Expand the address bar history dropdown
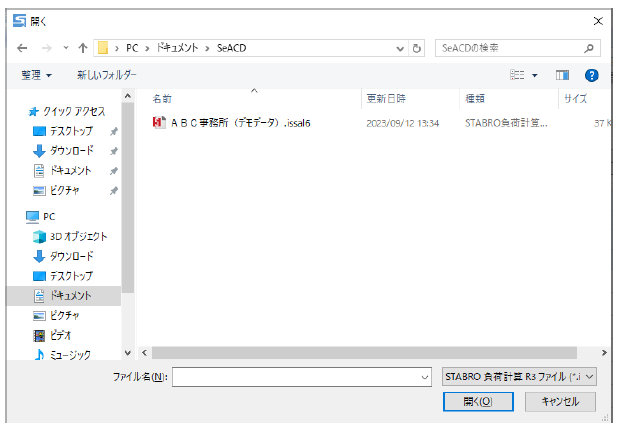 [400, 47]
